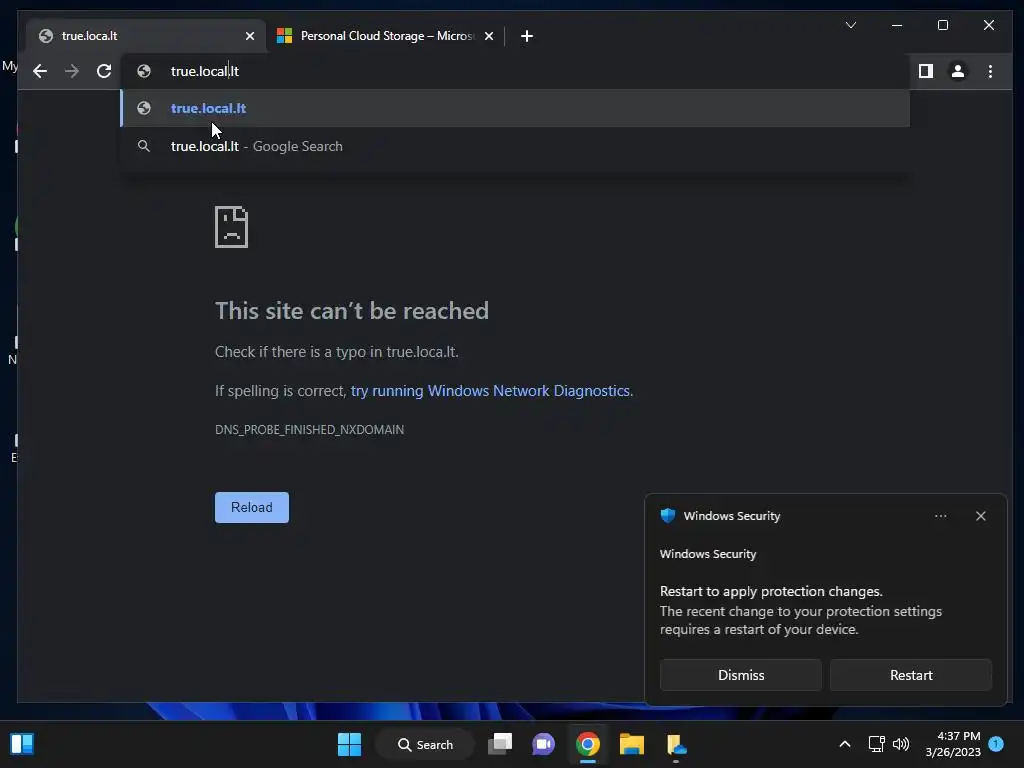The image size is (1024, 768).
Task: Open the Widgets panel icon on the taskbar
Action: (22, 744)
